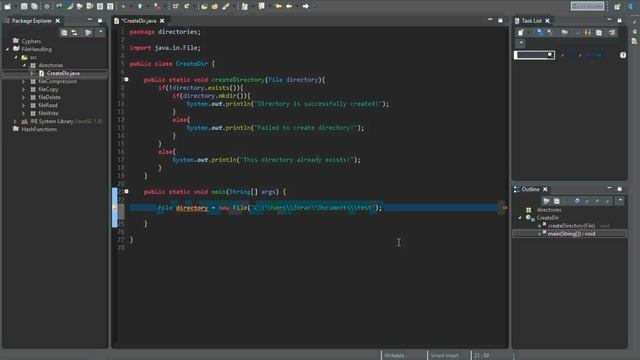Viewport: 640px width, 360px height.
Task: Click the Writable status bar entry
Action: tap(394, 356)
